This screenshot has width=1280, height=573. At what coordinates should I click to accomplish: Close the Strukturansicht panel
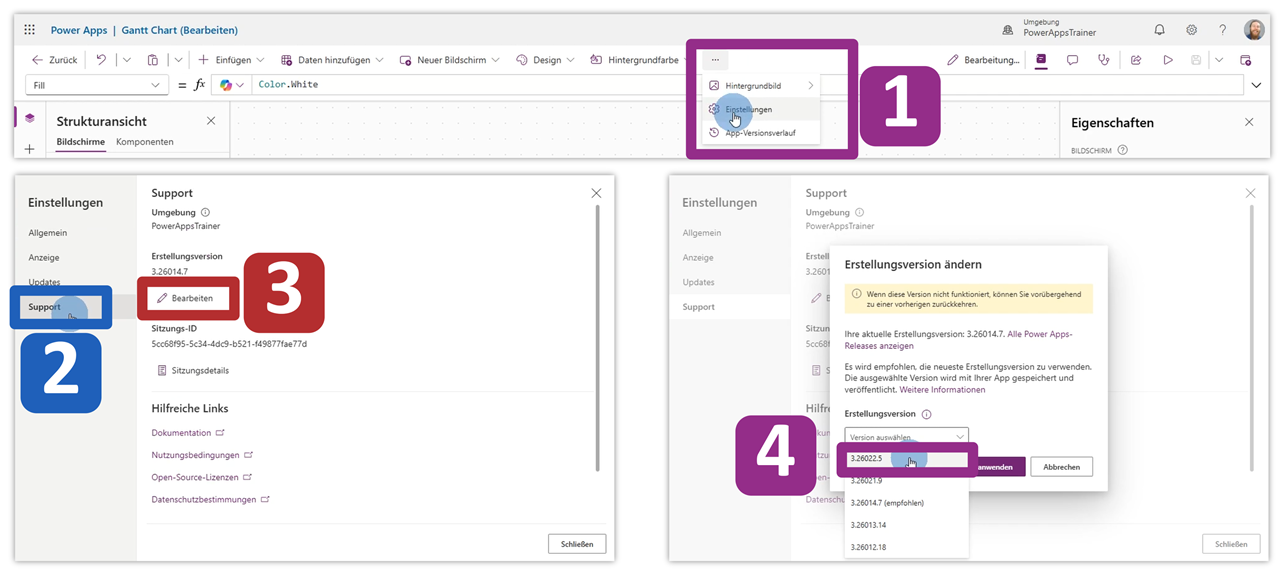[x=211, y=121]
